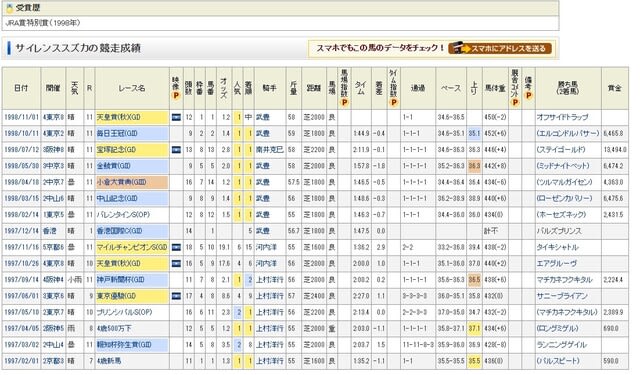Click the P icon under 馬場指数 header
Viewport: 640px width, 375px height.
click(344, 102)
